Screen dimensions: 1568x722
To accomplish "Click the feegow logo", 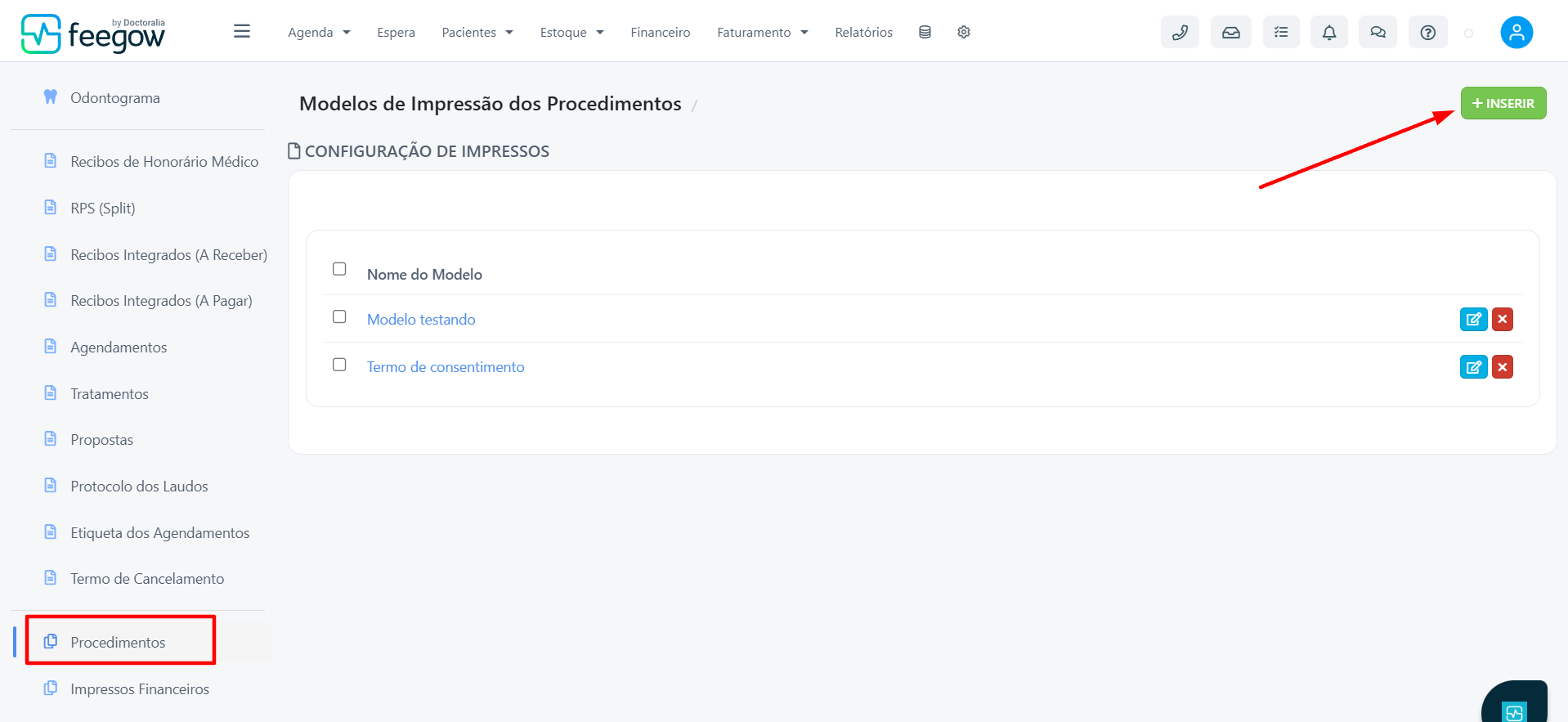I will 93,34.
